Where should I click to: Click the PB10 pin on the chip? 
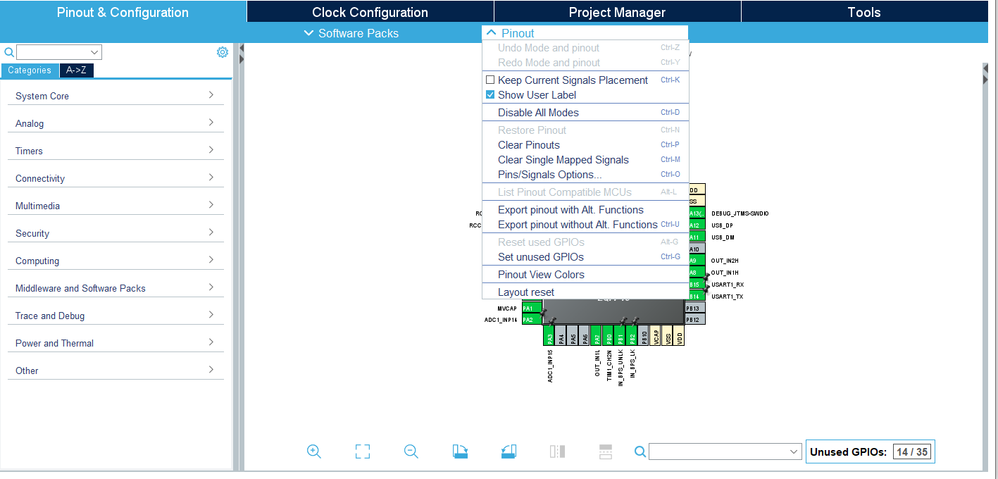(x=643, y=335)
